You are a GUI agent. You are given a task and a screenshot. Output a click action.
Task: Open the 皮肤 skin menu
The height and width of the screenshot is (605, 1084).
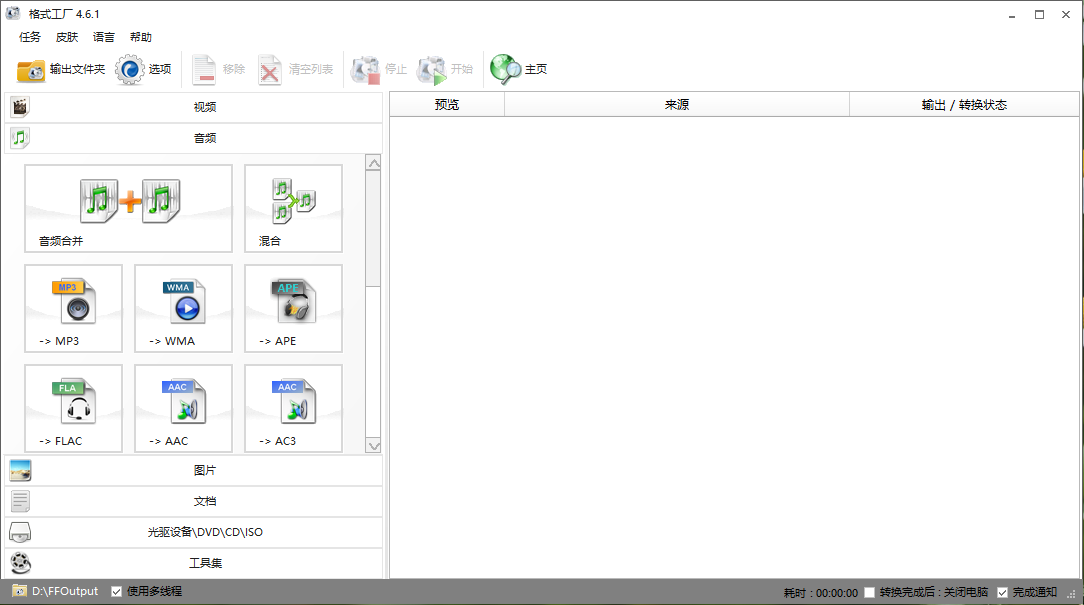pyautogui.click(x=67, y=37)
